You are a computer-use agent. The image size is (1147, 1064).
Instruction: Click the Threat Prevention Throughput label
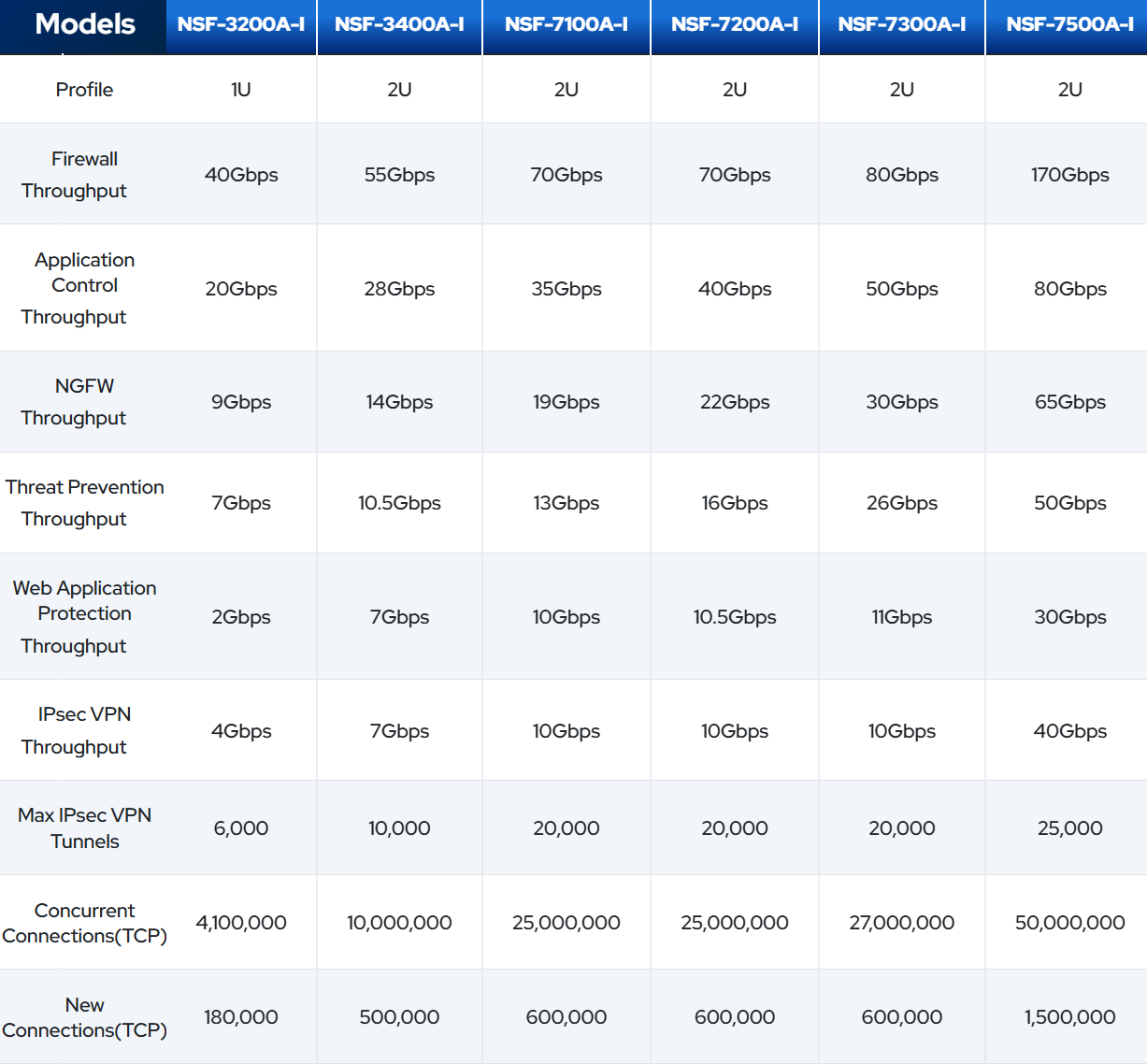[84, 503]
